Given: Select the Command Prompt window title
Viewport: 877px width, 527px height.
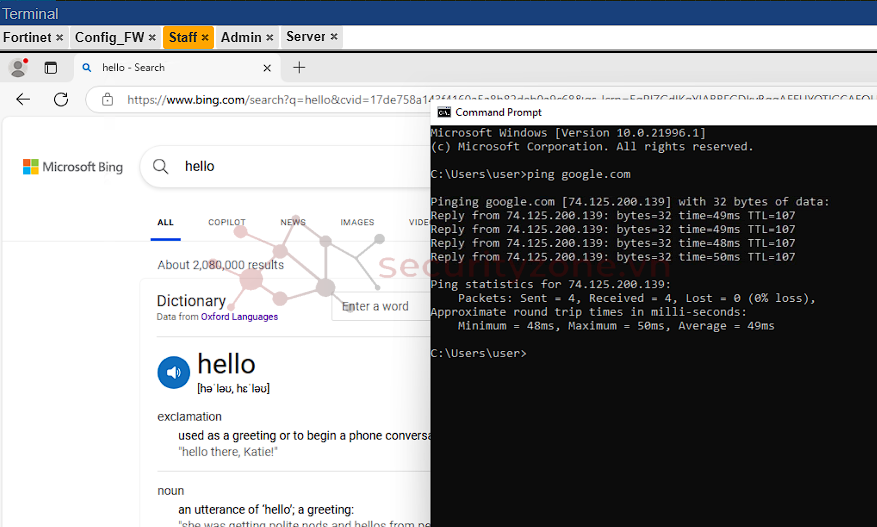Looking at the screenshot, I should [x=498, y=112].
